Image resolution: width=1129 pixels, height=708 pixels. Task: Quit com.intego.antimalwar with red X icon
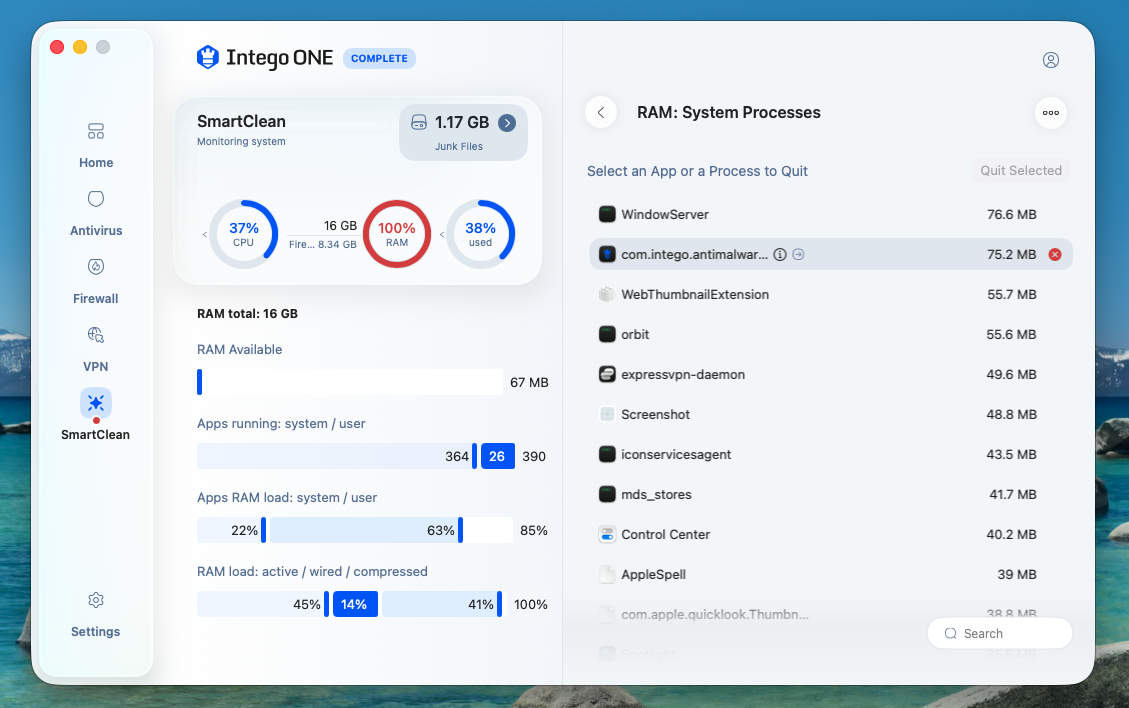[x=1055, y=254]
